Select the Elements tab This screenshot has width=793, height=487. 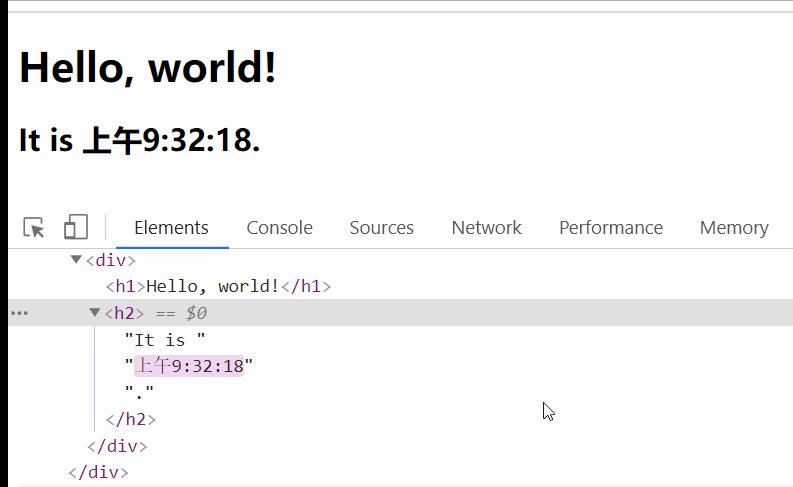click(x=171, y=228)
